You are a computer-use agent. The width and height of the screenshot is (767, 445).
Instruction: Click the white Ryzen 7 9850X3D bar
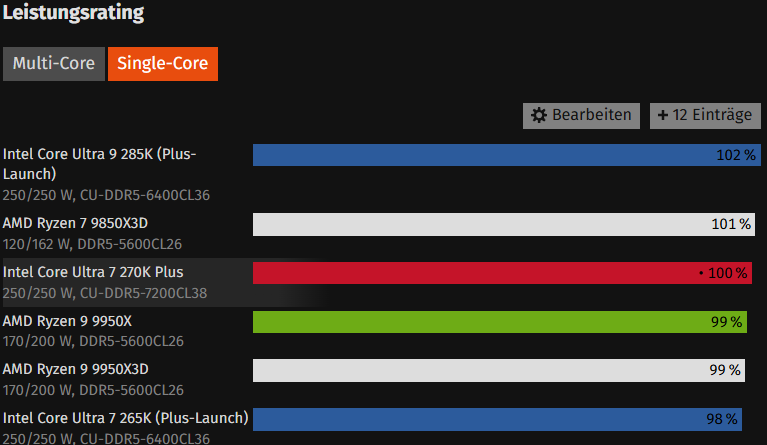504,224
